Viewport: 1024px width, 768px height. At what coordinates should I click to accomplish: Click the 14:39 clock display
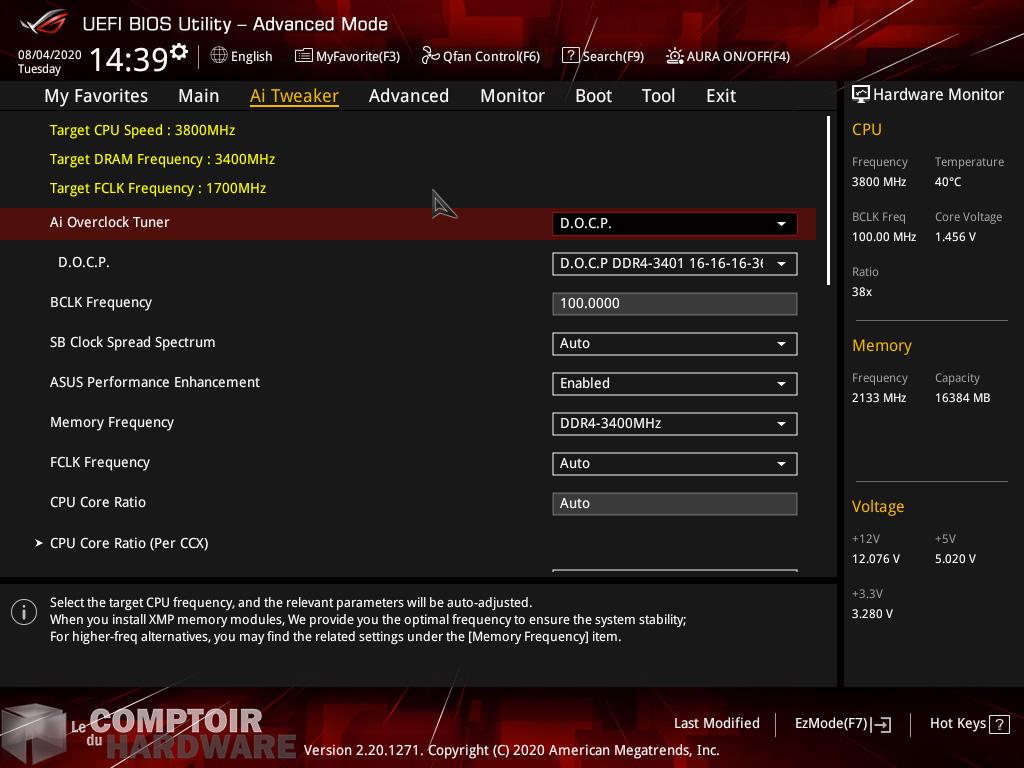[129, 59]
